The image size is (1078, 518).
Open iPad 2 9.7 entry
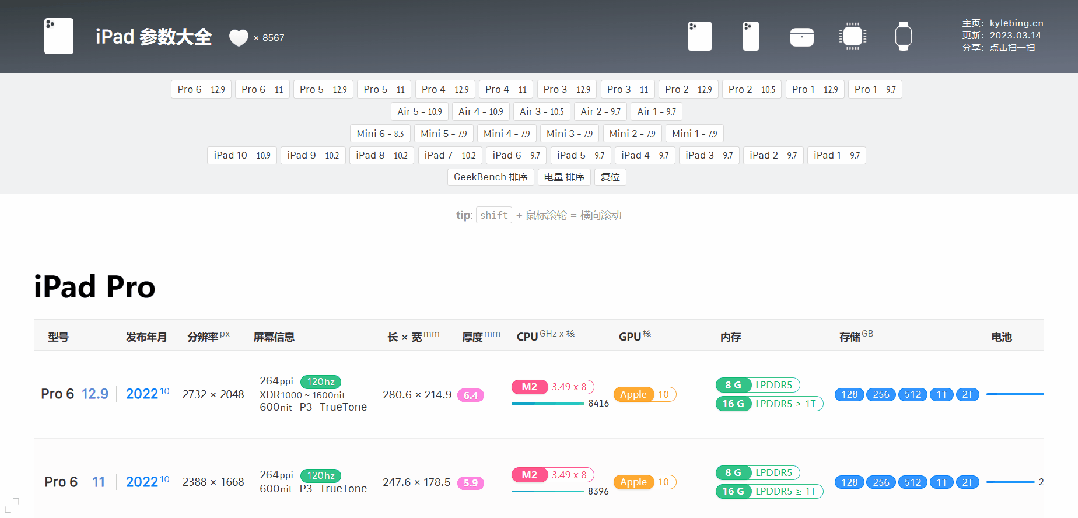pyautogui.click(x=773, y=155)
